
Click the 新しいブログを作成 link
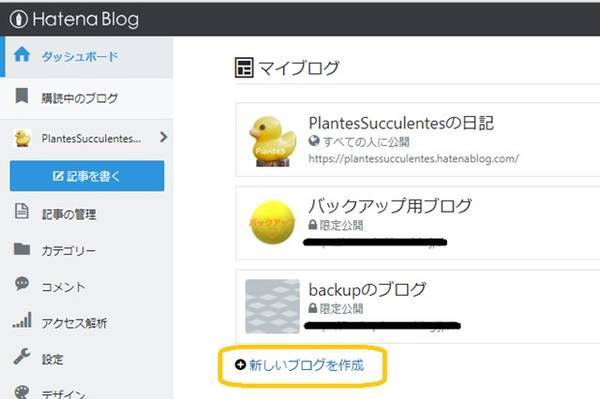tap(306, 365)
